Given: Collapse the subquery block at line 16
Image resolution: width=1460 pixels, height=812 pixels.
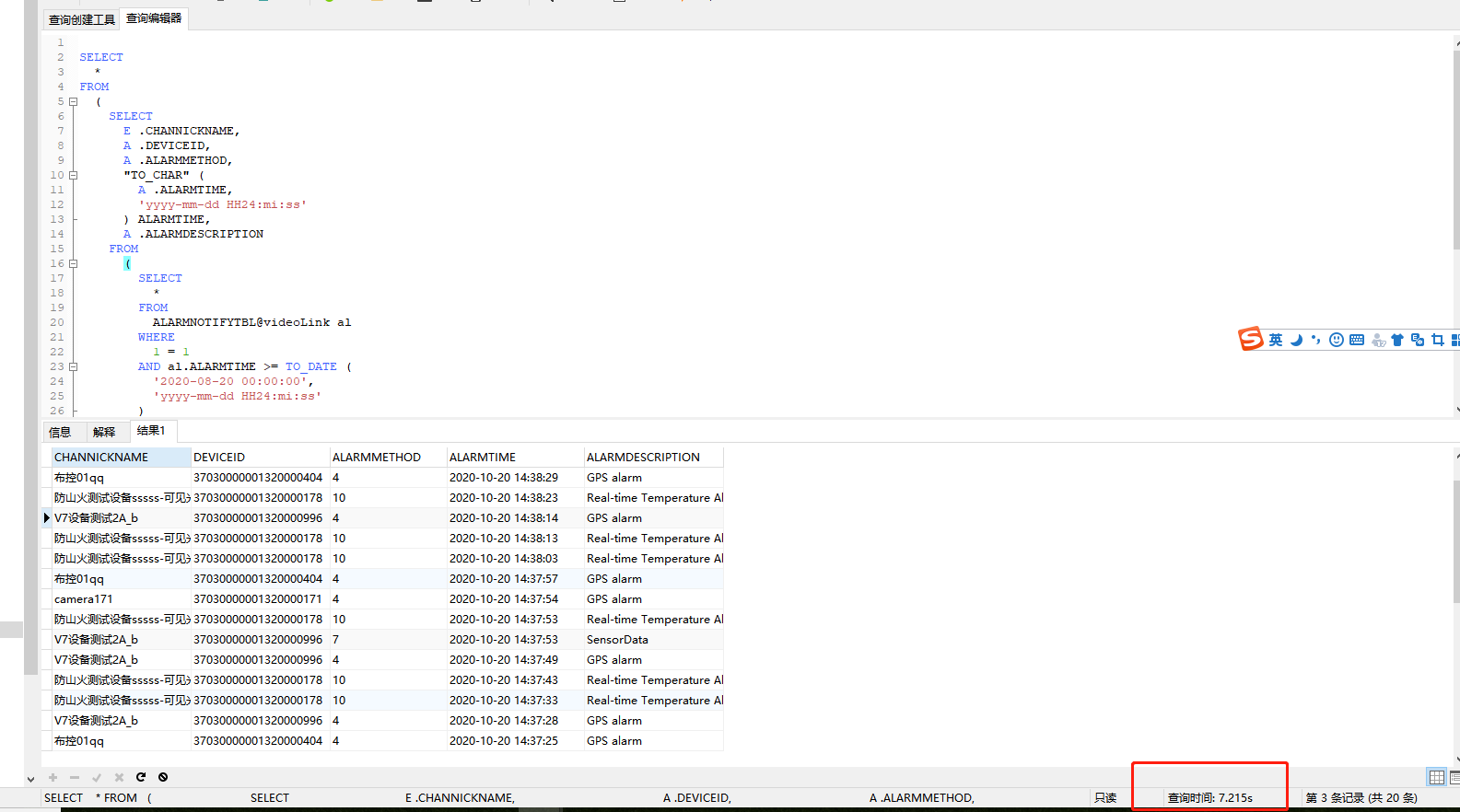Looking at the screenshot, I should pos(74,263).
